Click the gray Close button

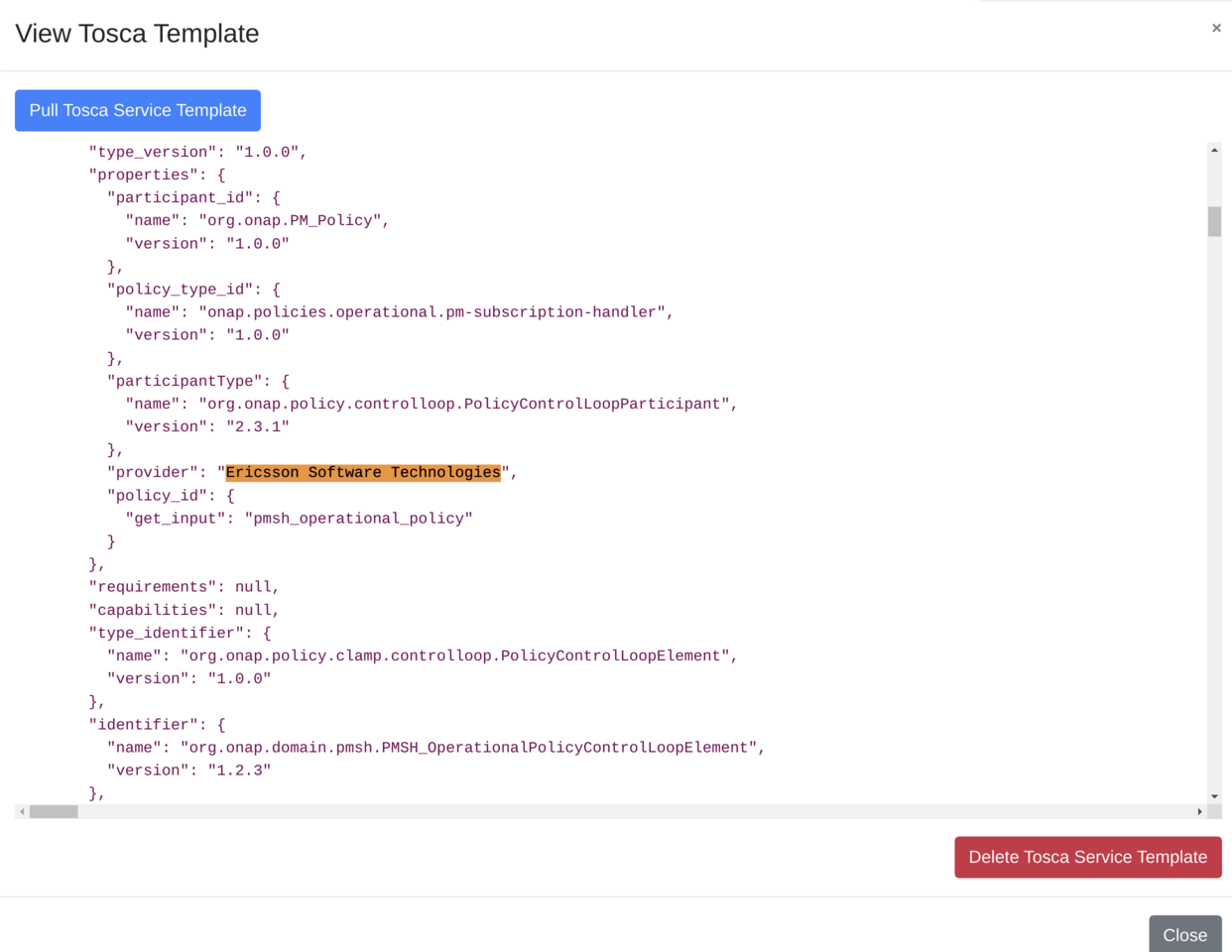pos(1184,934)
